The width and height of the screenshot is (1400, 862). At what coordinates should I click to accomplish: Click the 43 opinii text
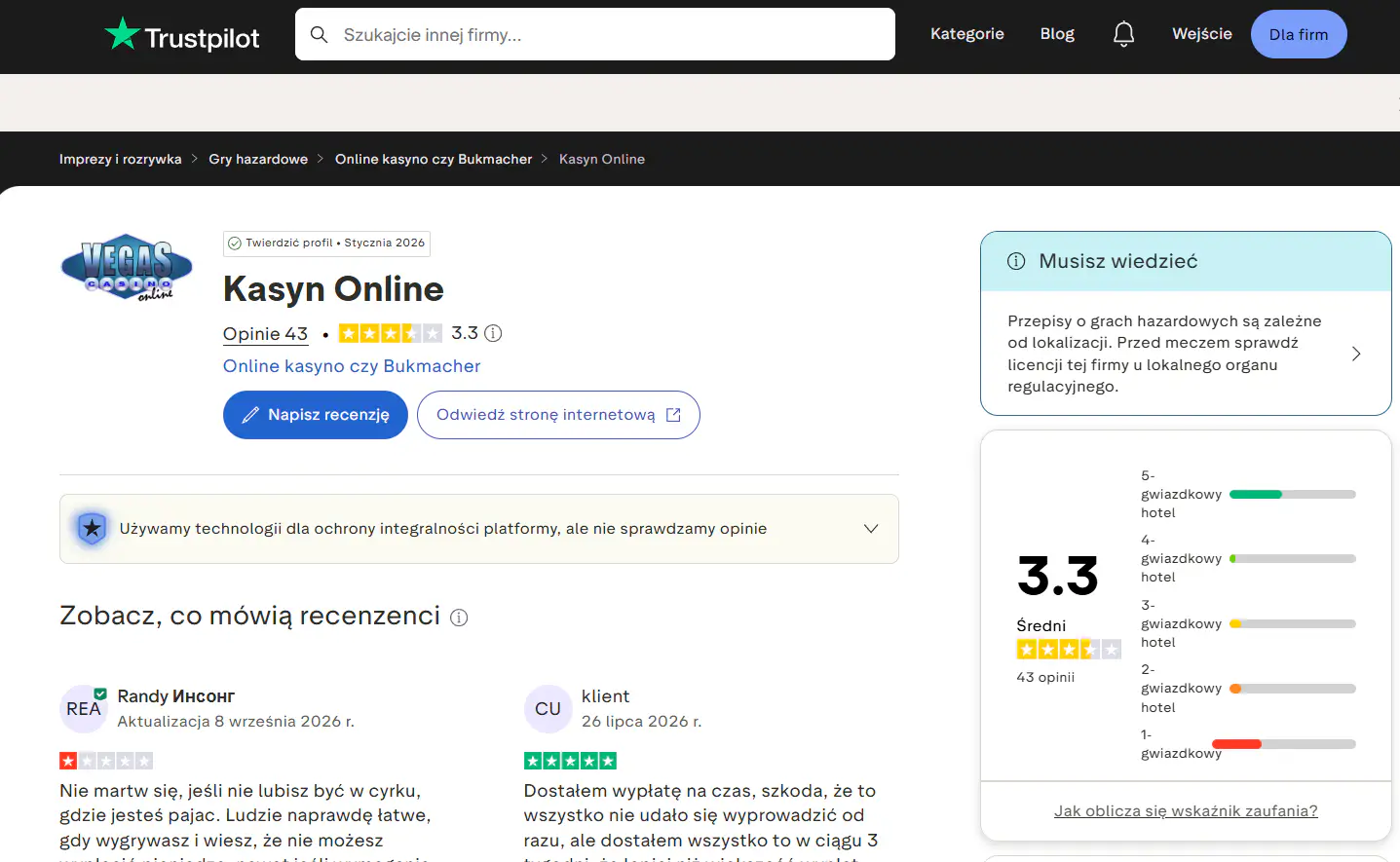pos(1045,677)
